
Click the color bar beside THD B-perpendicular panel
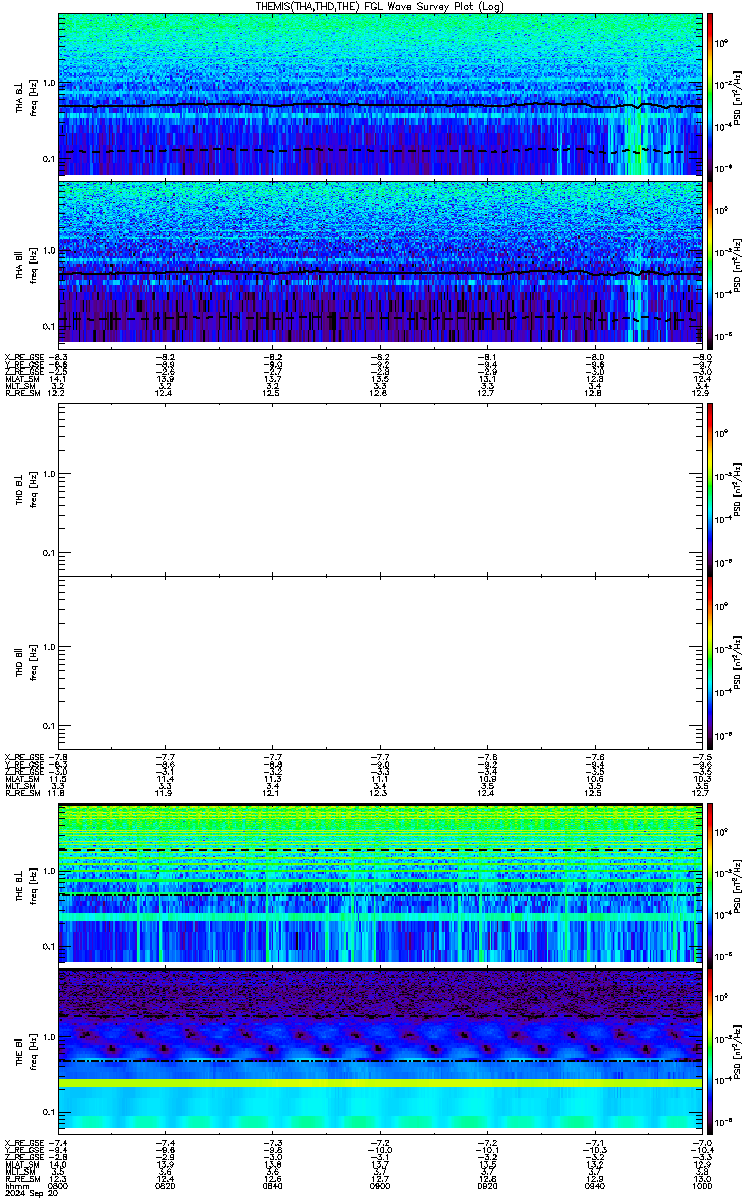pos(710,489)
